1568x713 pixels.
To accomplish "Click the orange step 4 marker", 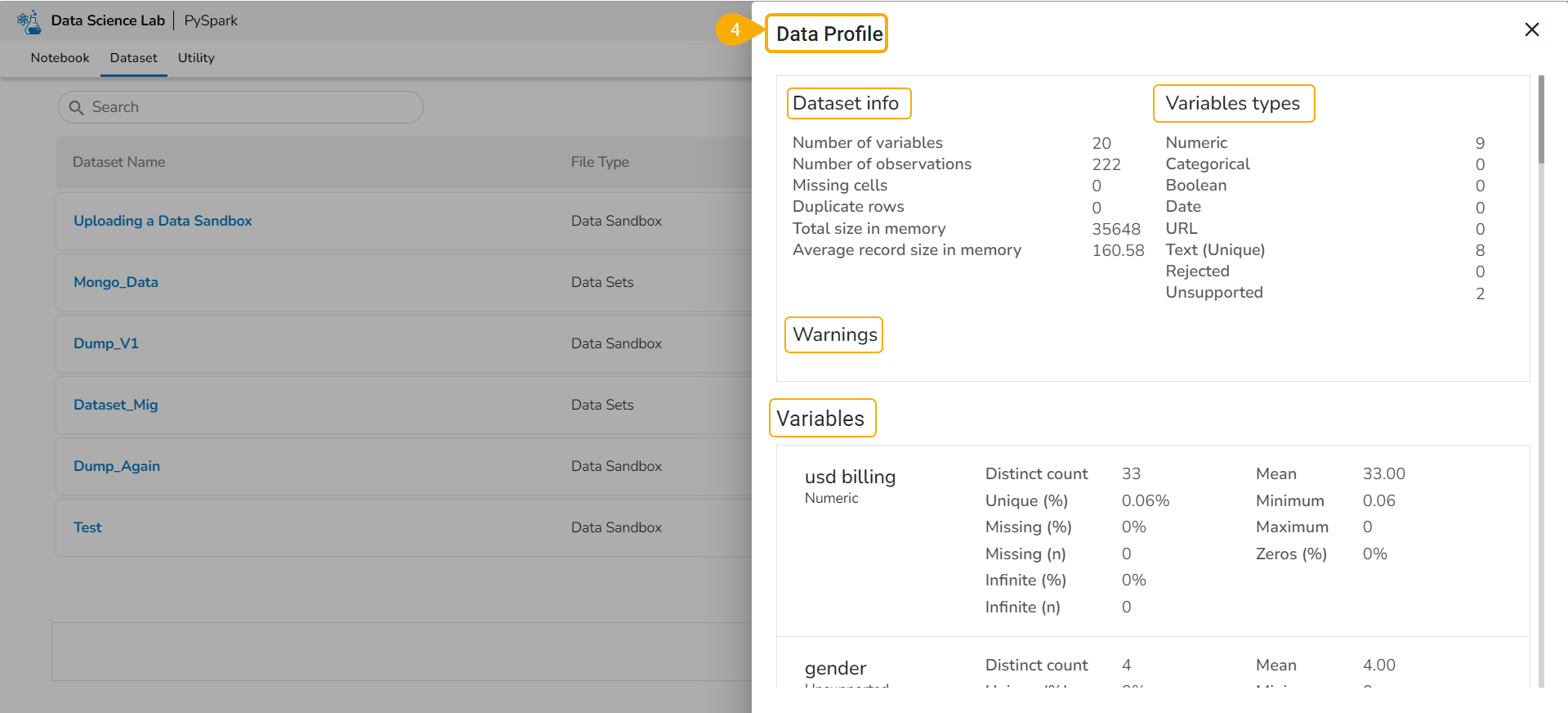I will coord(735,30).
